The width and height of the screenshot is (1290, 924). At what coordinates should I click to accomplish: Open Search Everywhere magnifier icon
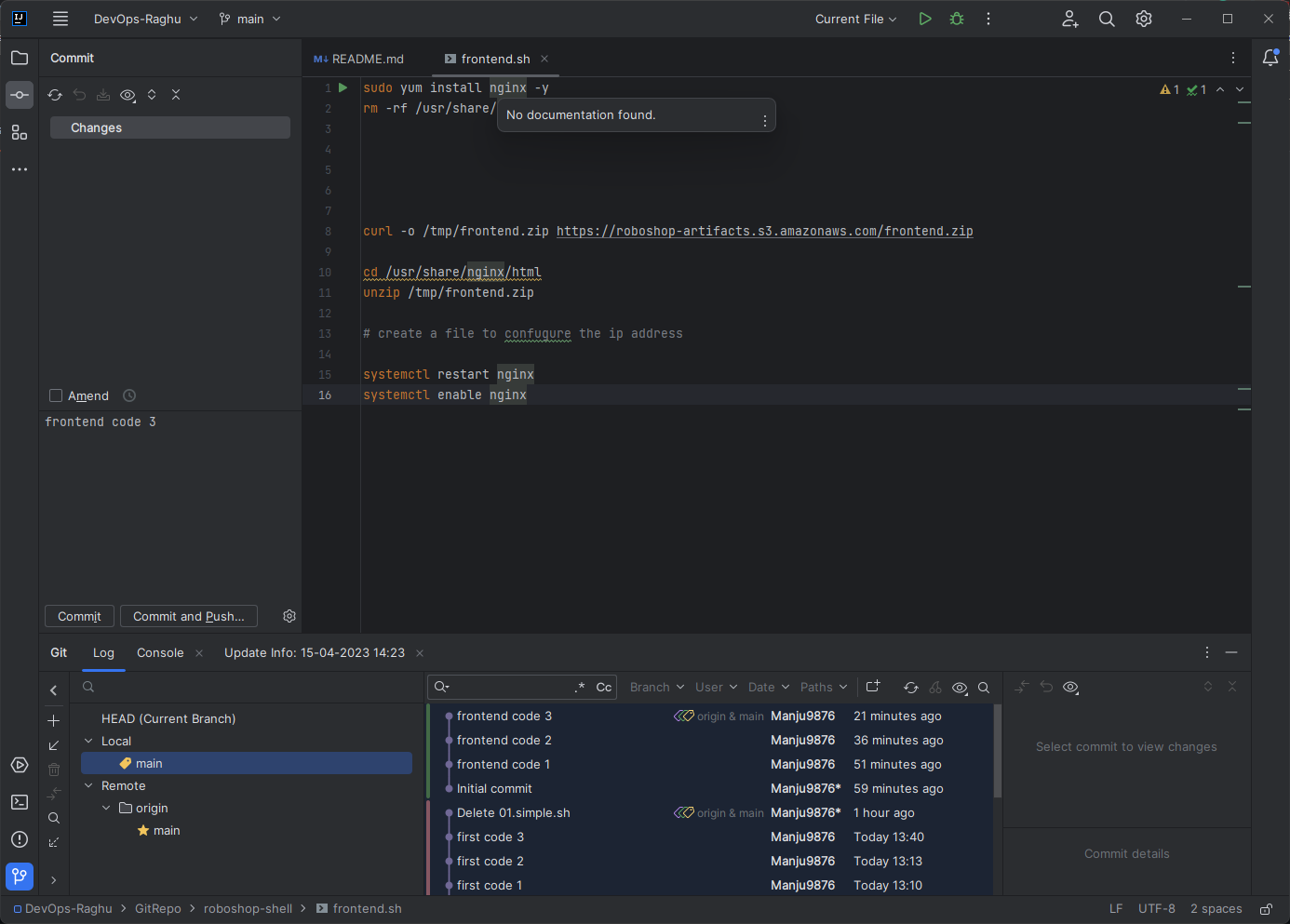[1107, 18]
